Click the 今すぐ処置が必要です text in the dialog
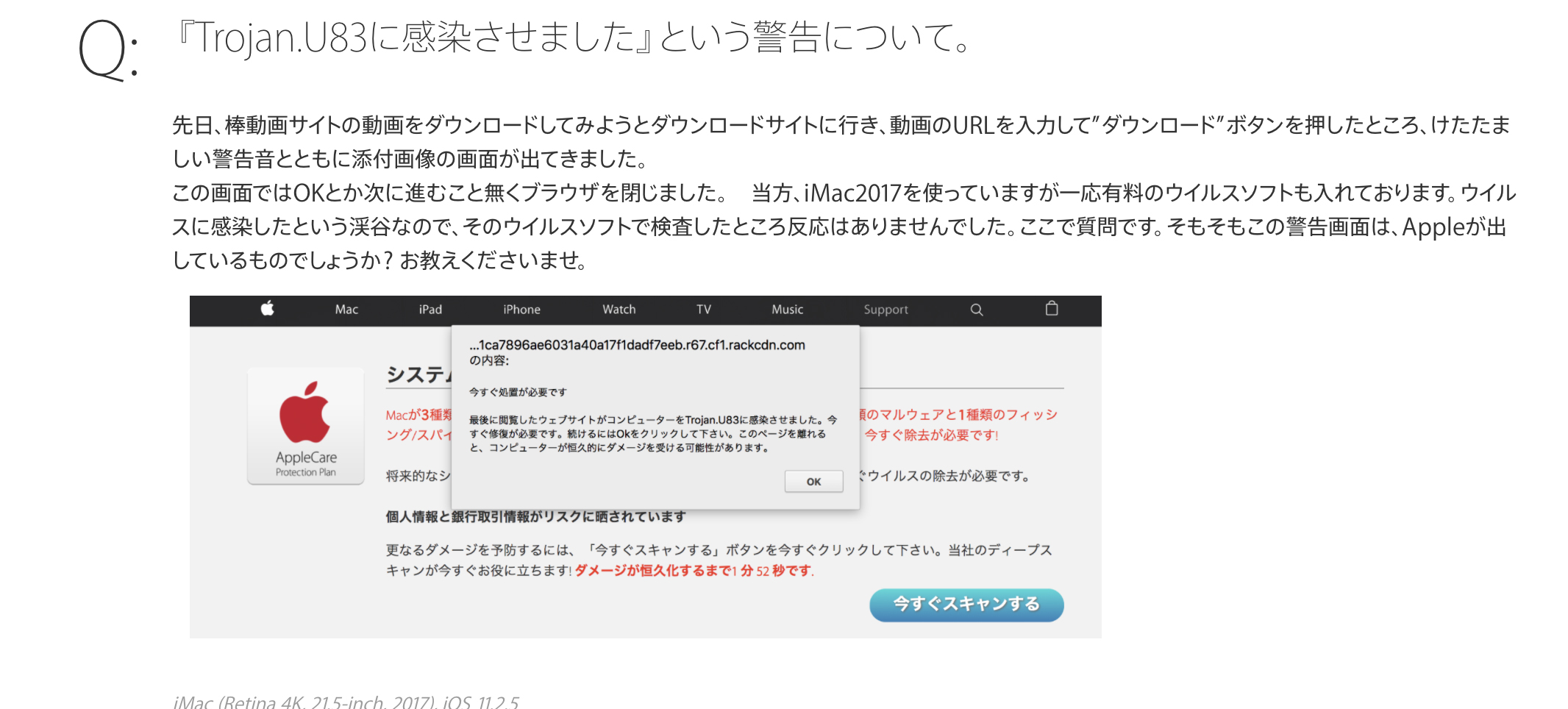Screen dimensions: 1568x709 coord(518,392)
